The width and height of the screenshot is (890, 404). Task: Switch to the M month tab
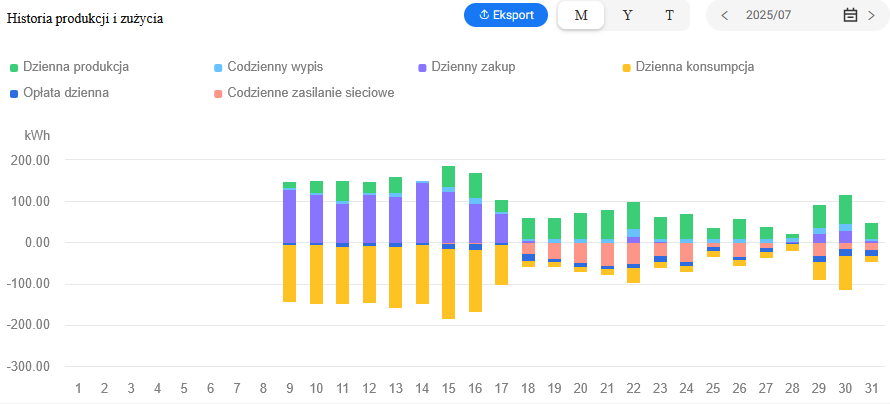[581, 16]
